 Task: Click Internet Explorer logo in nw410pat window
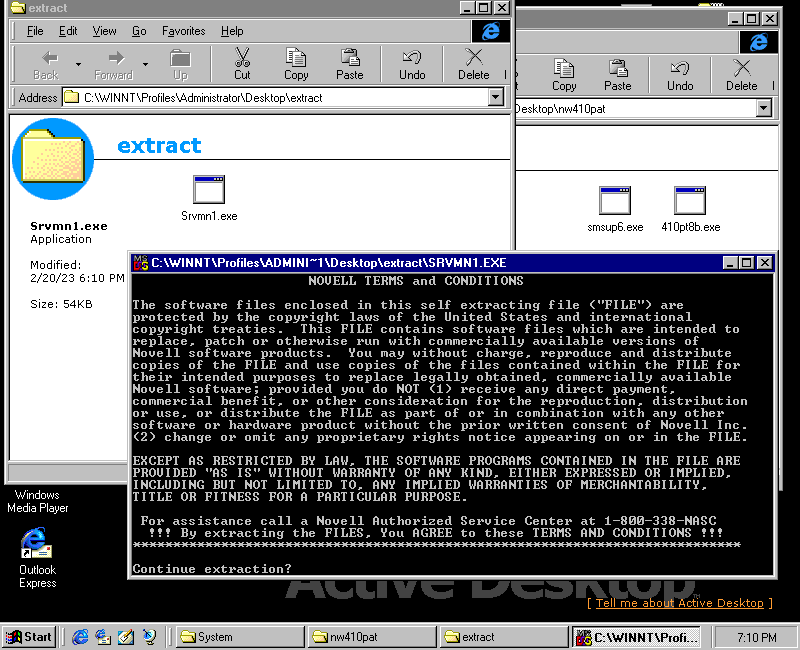coord(759,42)
